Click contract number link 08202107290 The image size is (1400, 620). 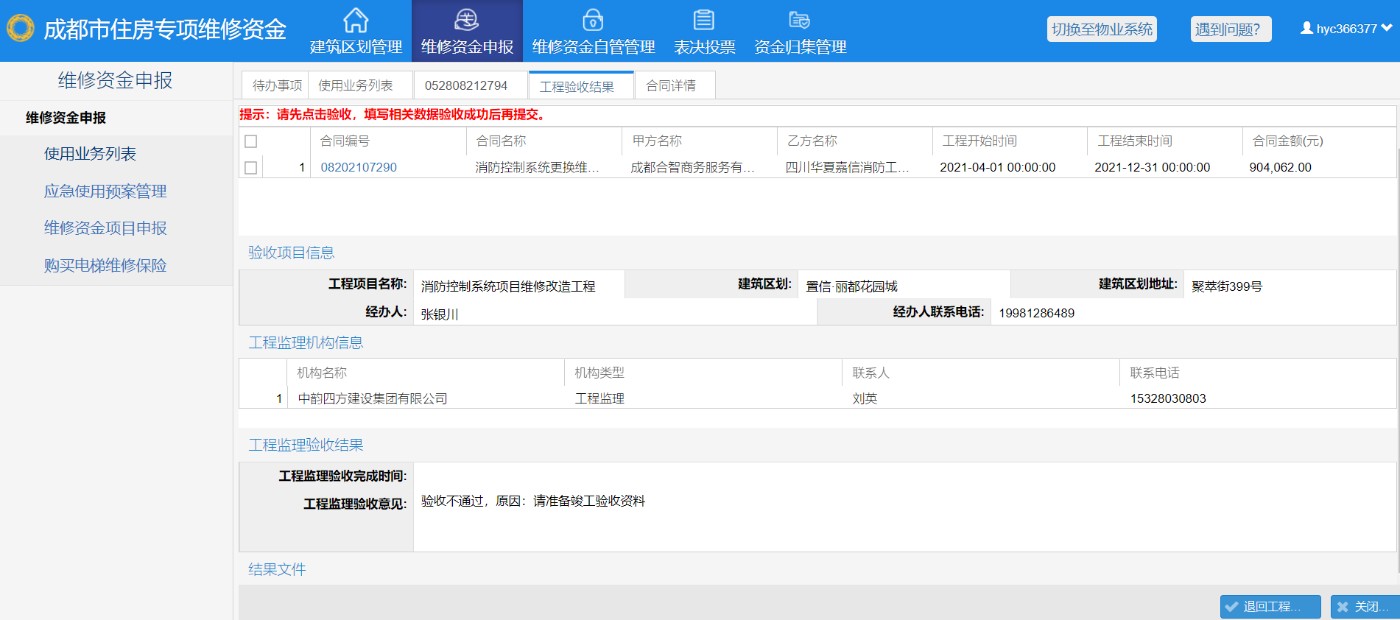point(359,168)
